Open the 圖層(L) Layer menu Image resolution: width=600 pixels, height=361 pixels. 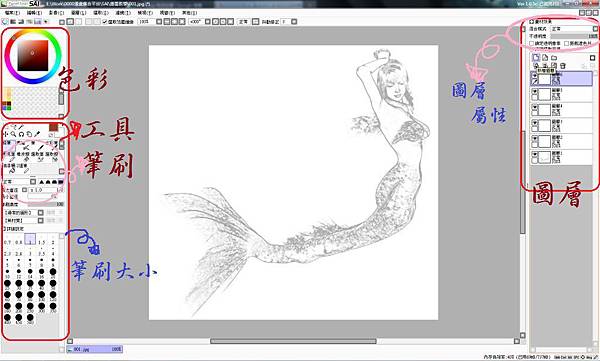coord(78,13)
